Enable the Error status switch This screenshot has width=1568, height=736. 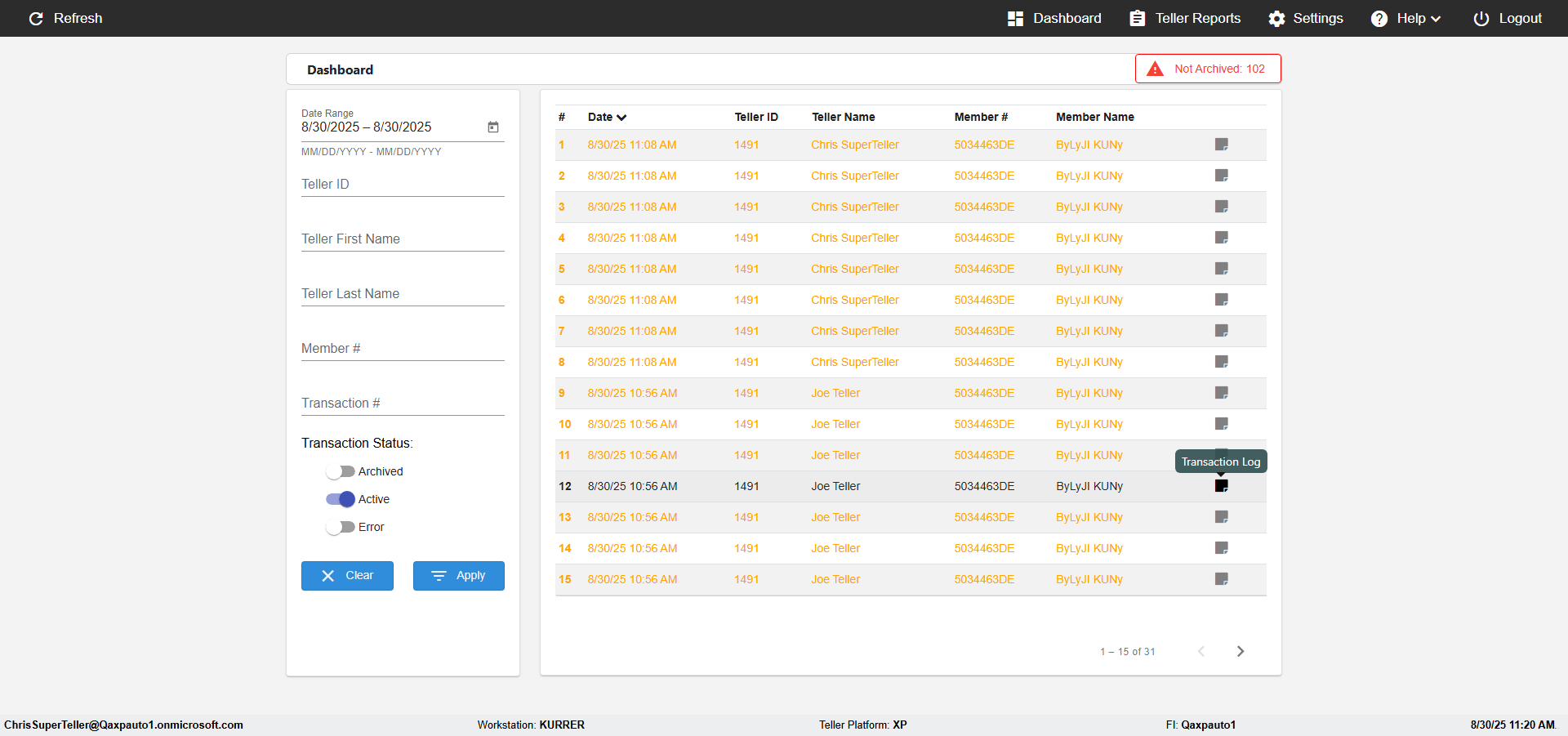pyautogui.click(x=341, y=527)
